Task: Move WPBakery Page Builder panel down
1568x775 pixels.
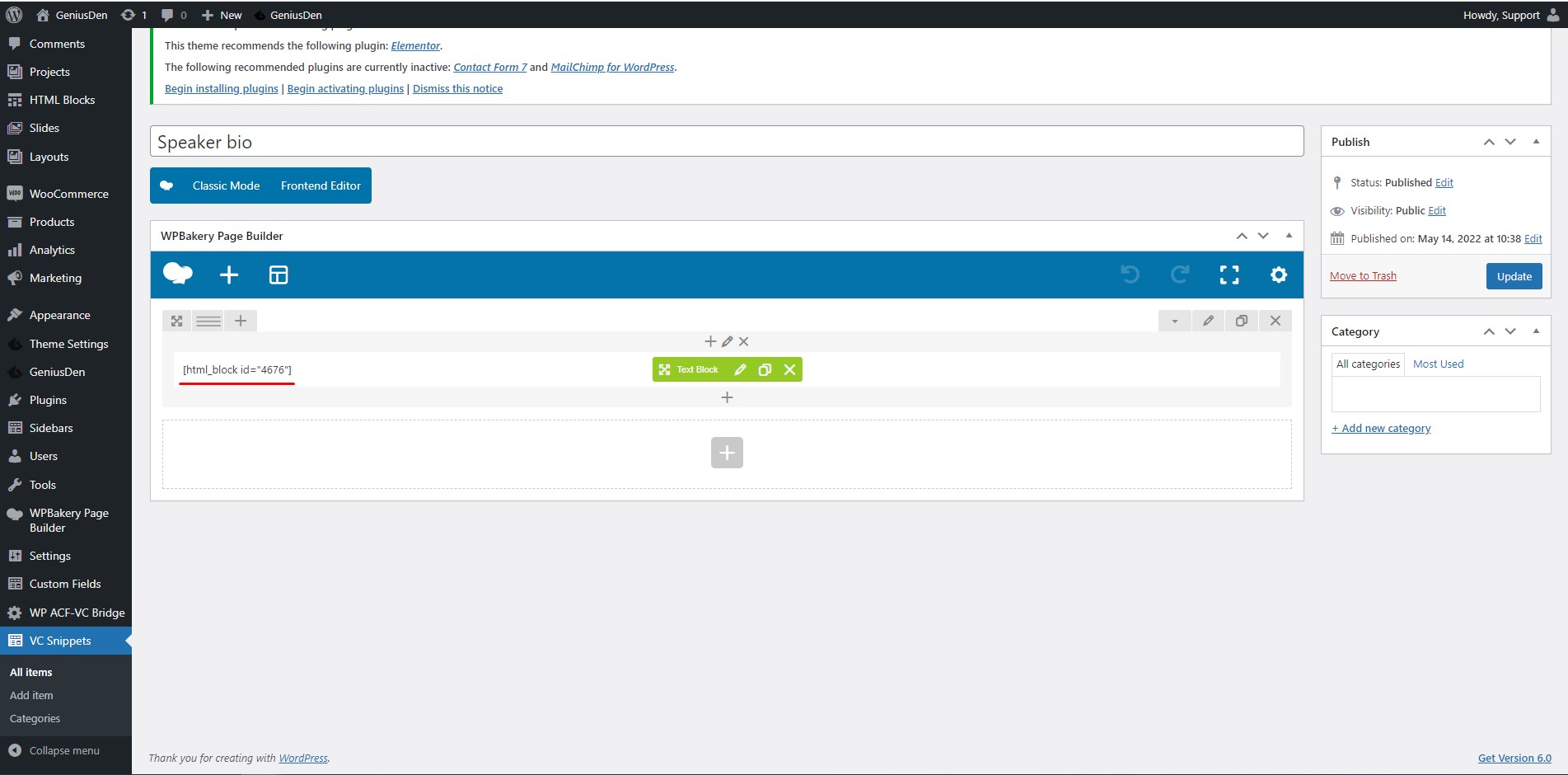Action: point(1263,236)
